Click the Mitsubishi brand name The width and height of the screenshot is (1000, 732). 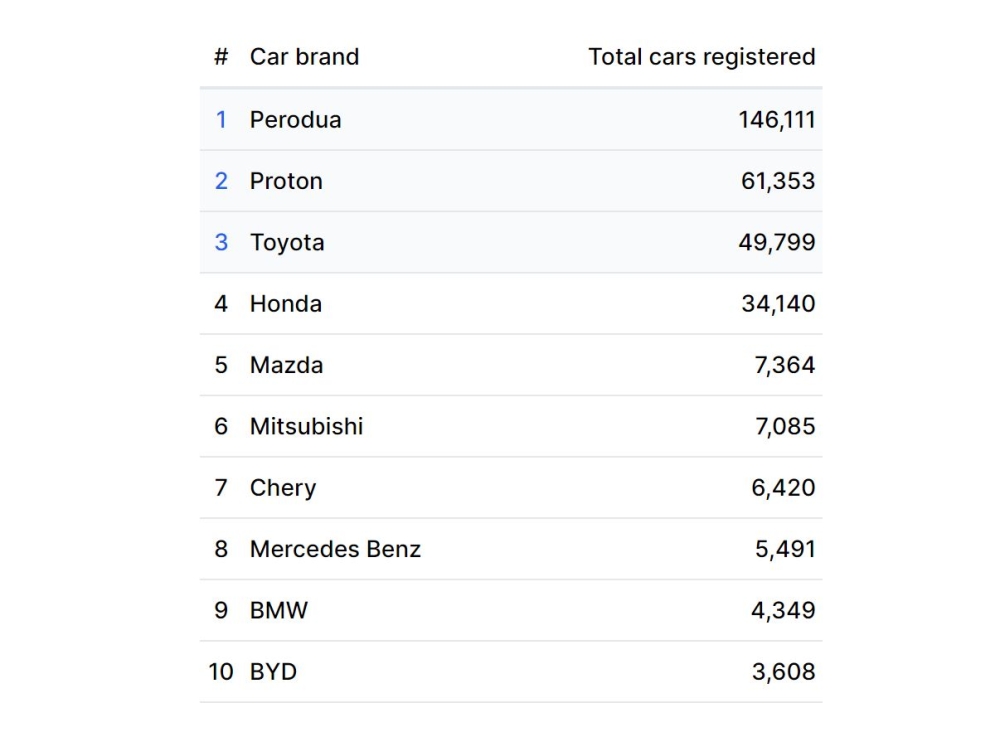306,427
